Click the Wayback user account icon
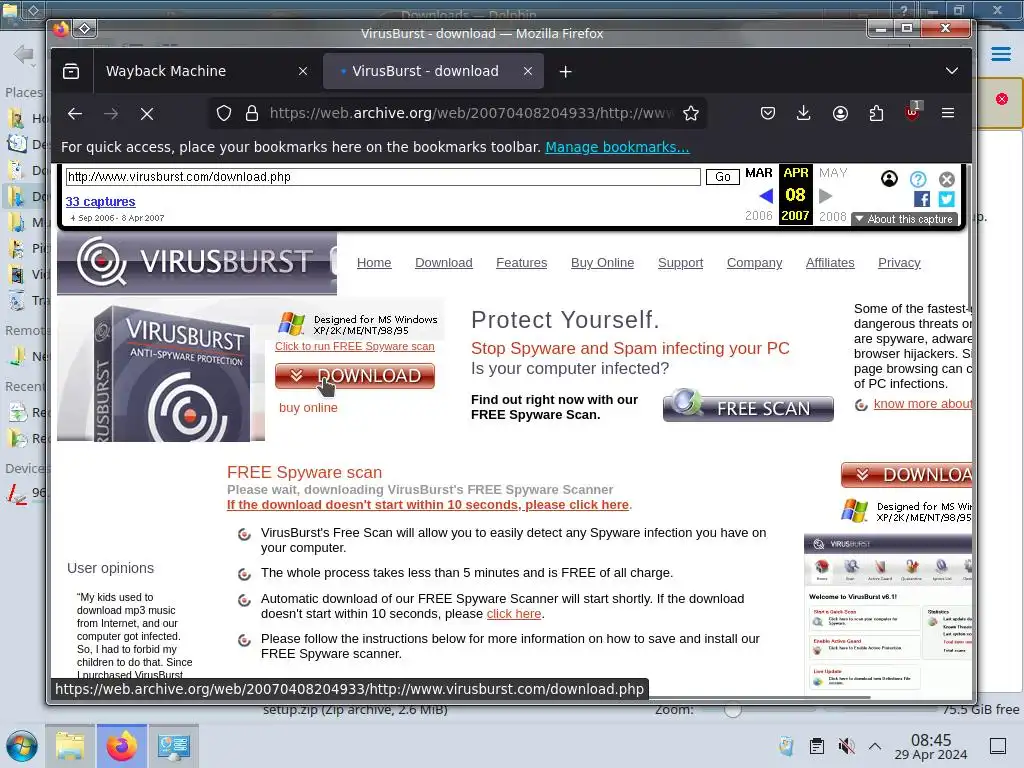The width and height of the screenshot is (1024, 768). click(x=889, y=179)
